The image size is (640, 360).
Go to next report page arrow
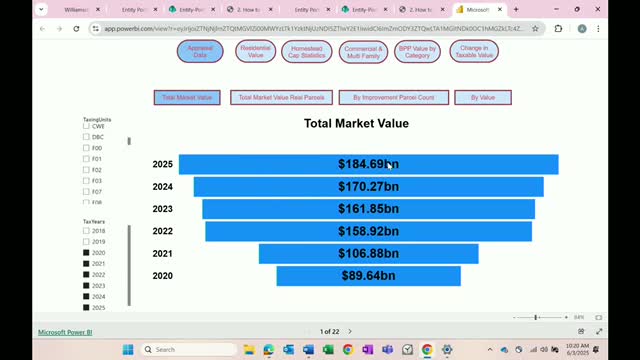point(350,331)
